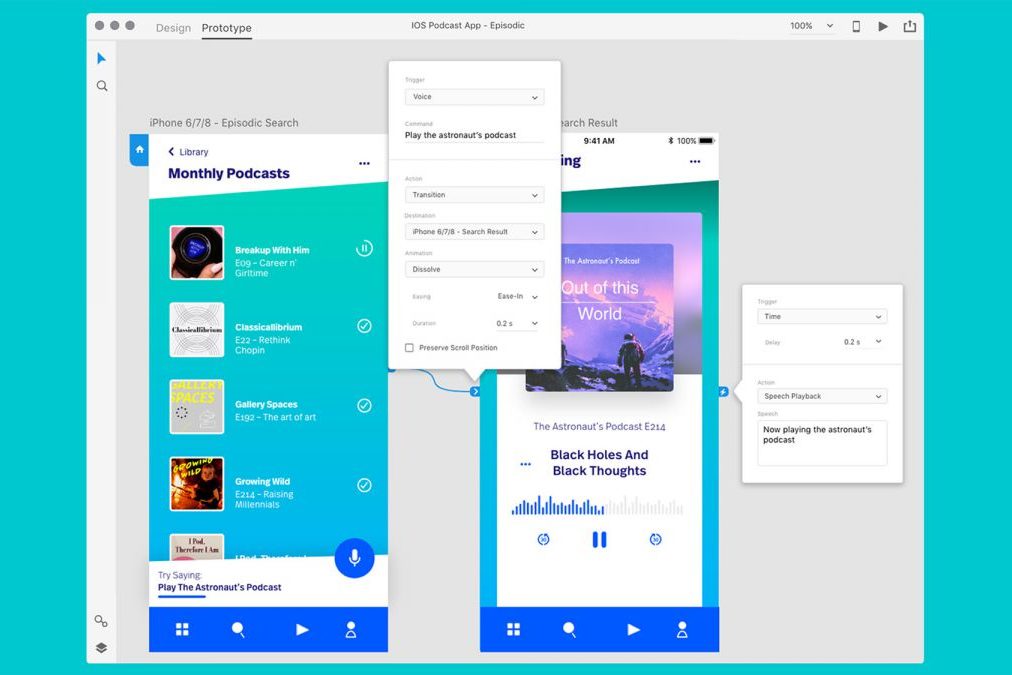Click the profile icon in Episodic Search artboard

(351, 630)
